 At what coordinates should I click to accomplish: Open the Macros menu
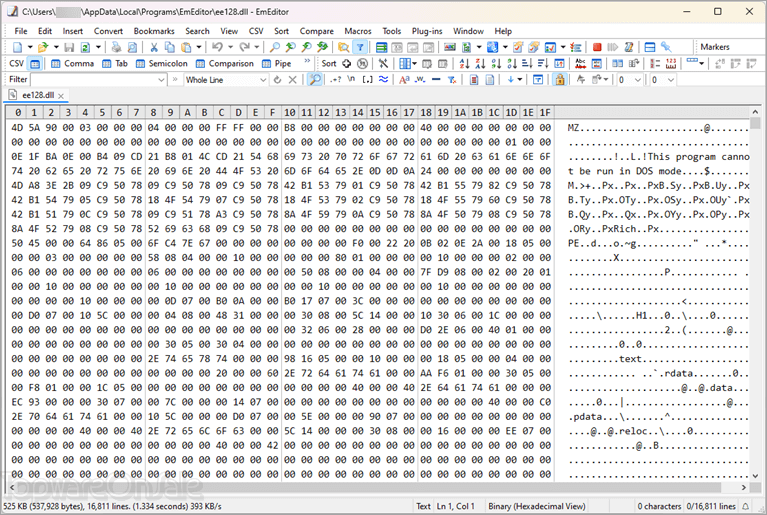pyautogui.click(x=358, y=31)
